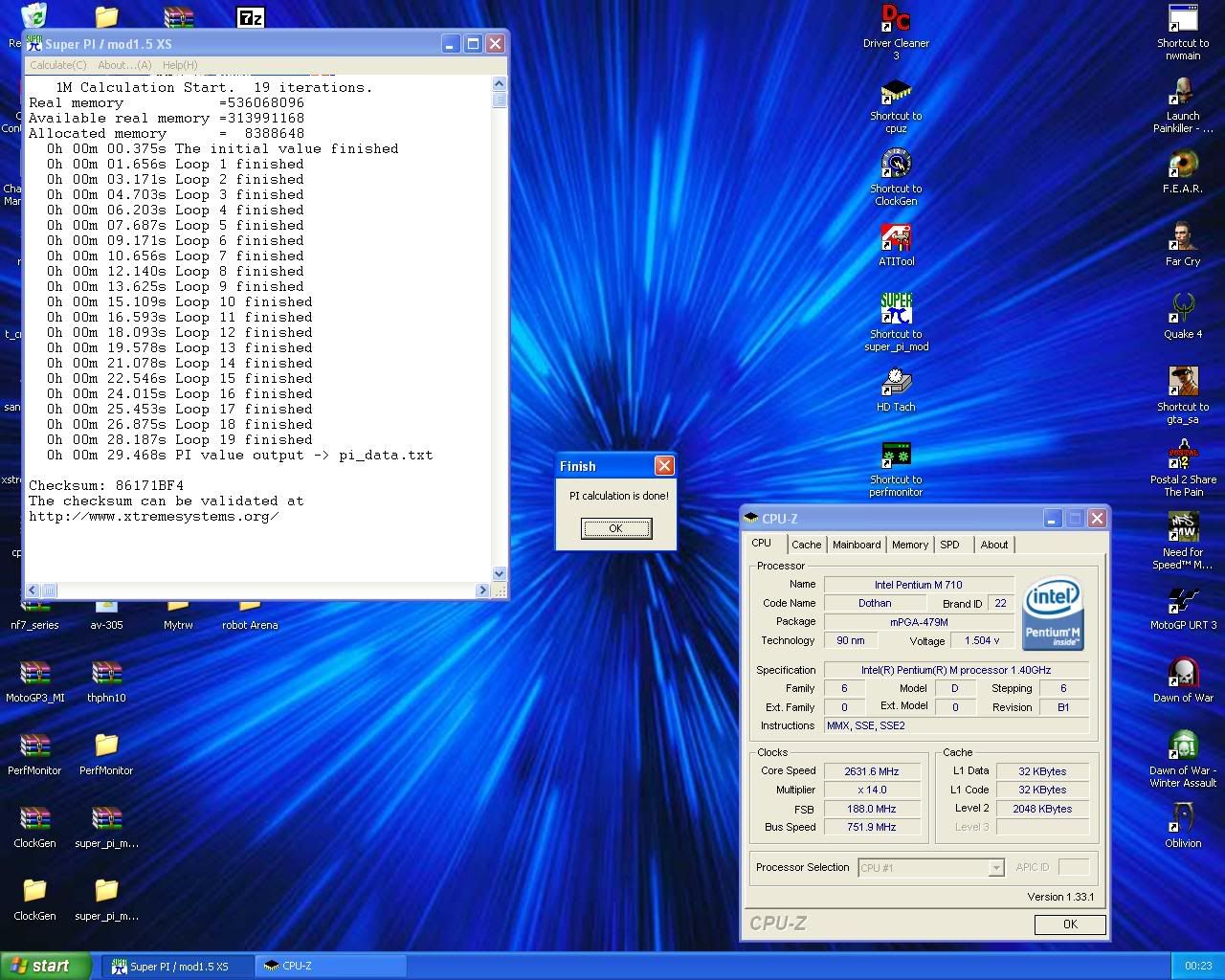Switch to the Mainboard tab in CPU-Z
Screen dimensions: 1225x980
(857, 545)
